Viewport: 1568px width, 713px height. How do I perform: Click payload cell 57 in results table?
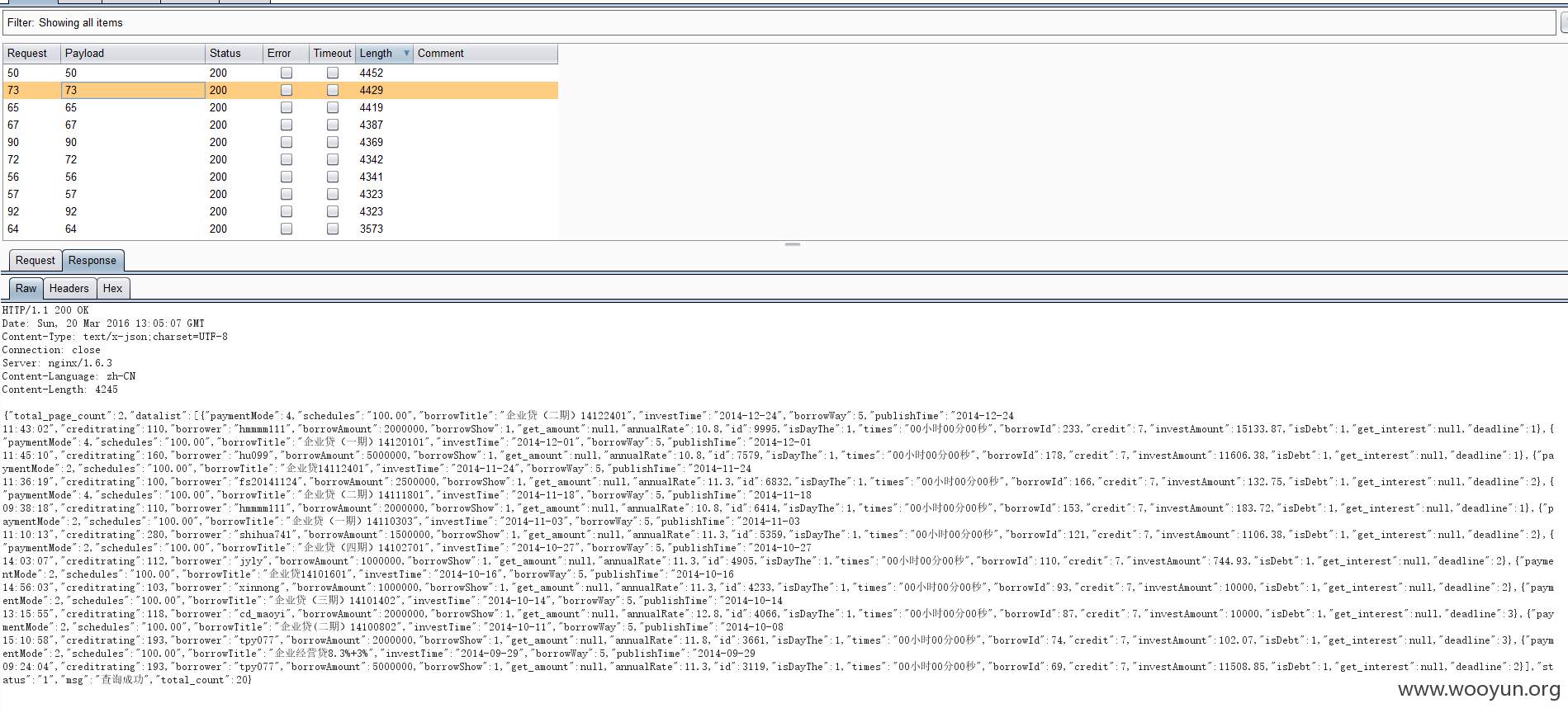click(133, 194)
